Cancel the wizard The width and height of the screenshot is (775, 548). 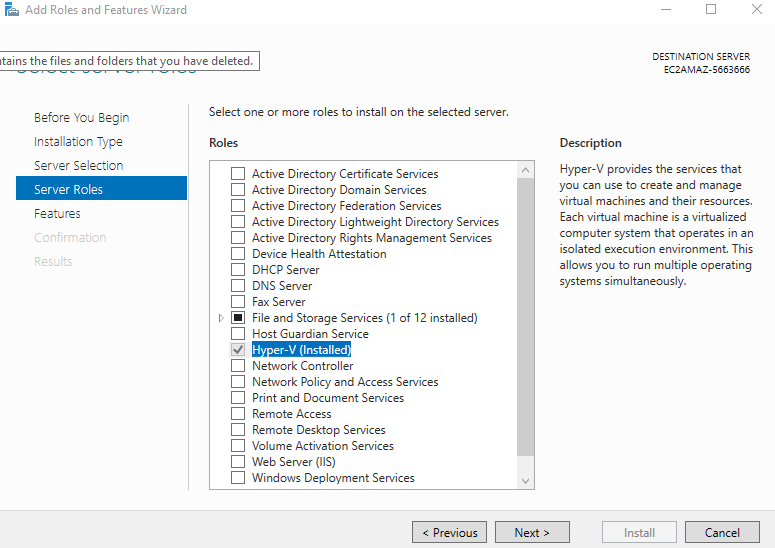pyautogui.click(x=722, y=532)
